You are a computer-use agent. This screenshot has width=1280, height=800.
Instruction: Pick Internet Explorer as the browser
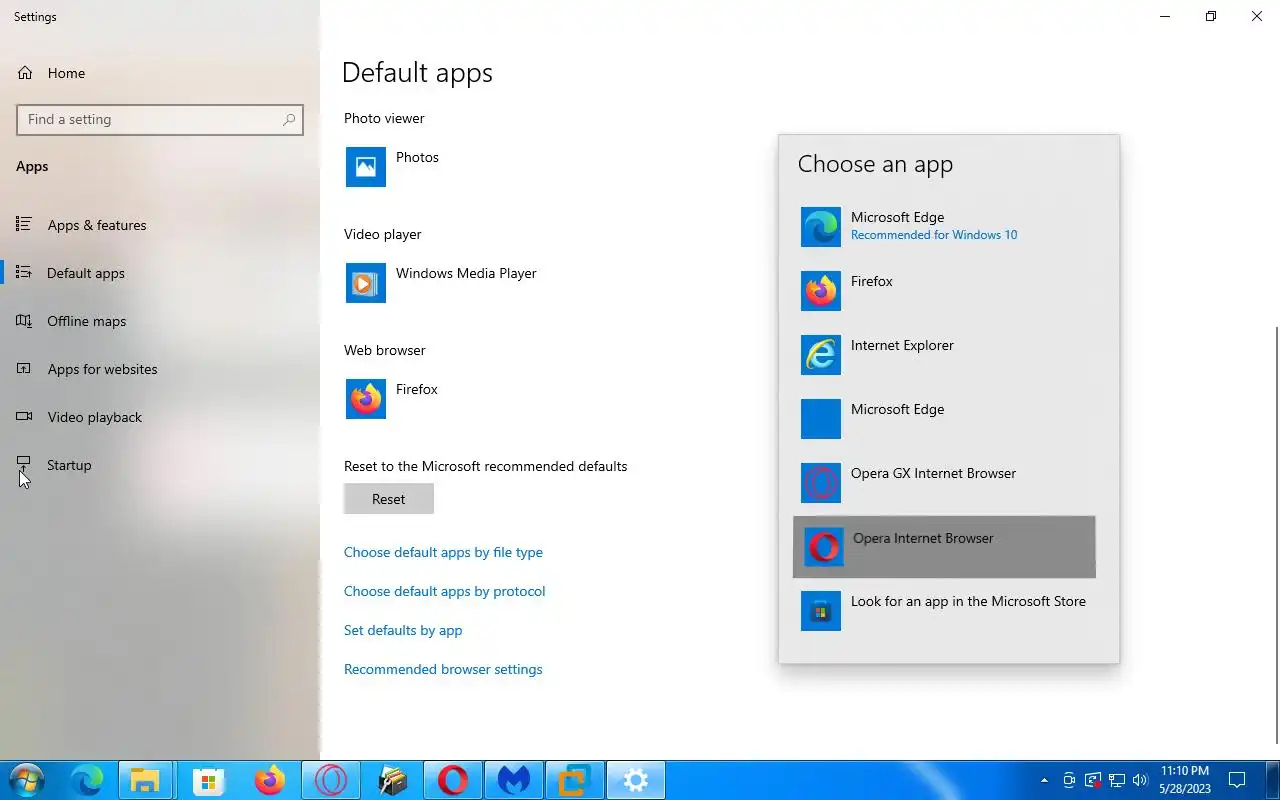click(x=944, y=354)
